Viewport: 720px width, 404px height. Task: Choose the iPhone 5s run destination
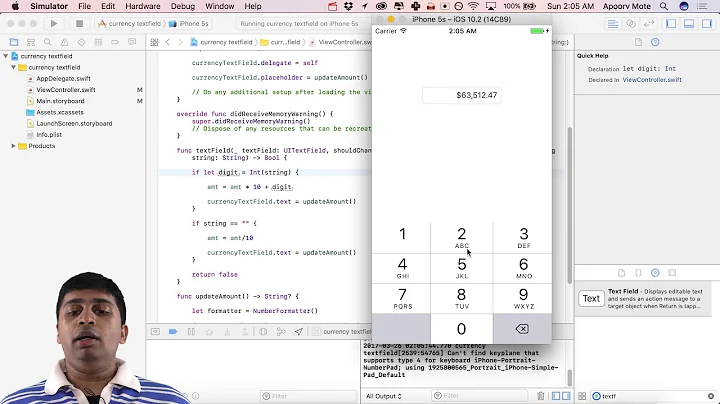click(188, 23)
